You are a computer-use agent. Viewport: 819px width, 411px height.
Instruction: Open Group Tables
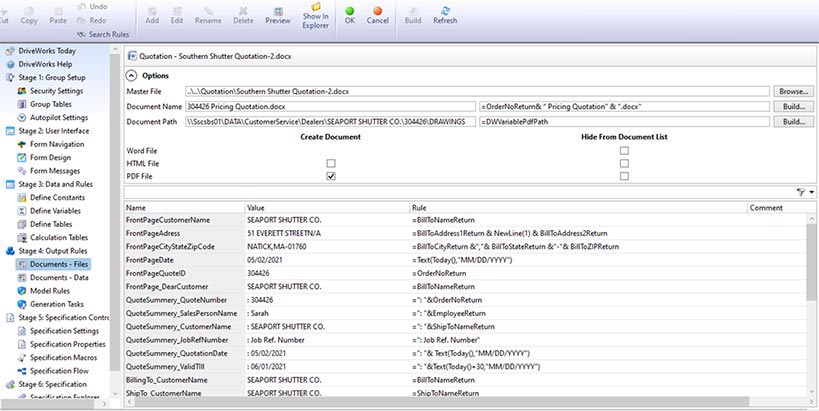click(51, 104)
